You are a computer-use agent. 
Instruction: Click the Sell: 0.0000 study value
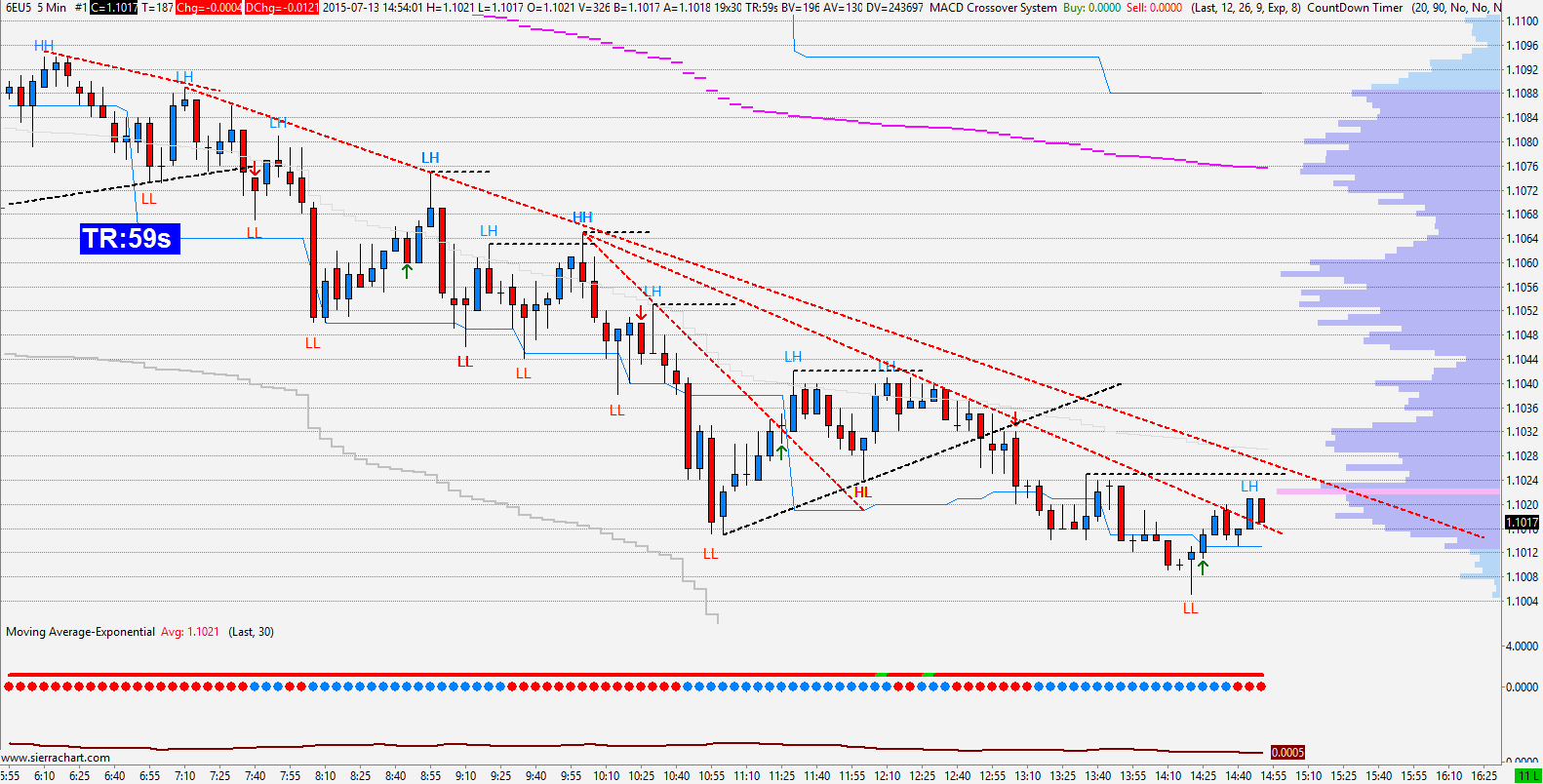pyautogui.click(x=1154, y=8)
